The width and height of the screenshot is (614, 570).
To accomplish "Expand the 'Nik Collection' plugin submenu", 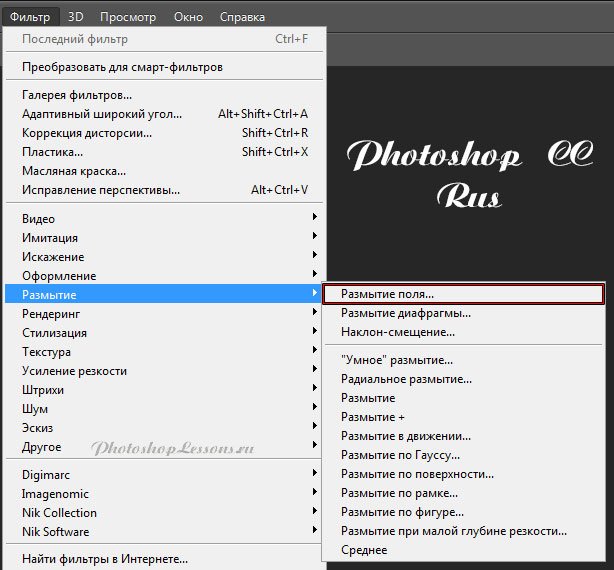I will click(59, 513).
